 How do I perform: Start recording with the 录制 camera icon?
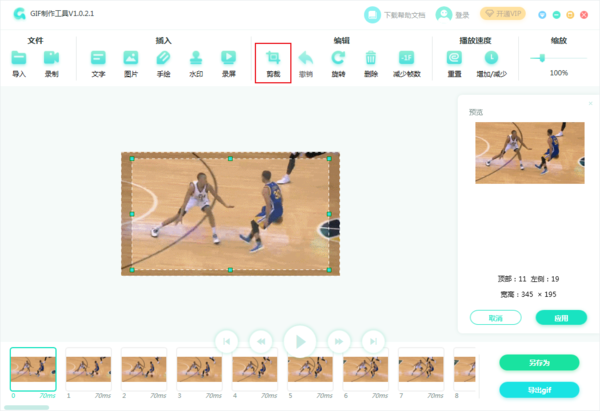click(51, 58)
